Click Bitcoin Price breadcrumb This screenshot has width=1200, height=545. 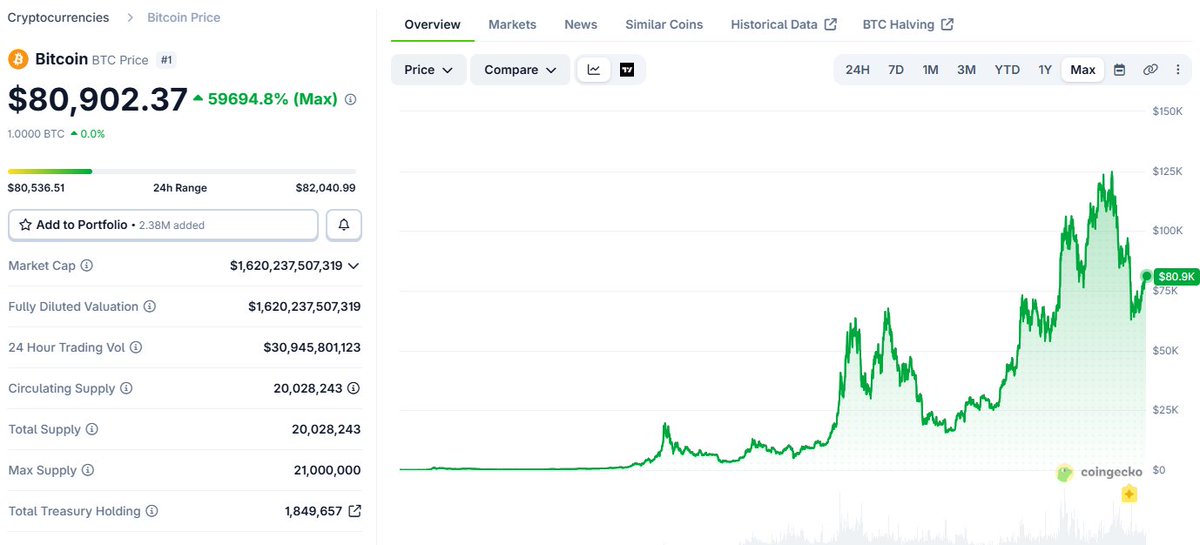coord(184,18)
